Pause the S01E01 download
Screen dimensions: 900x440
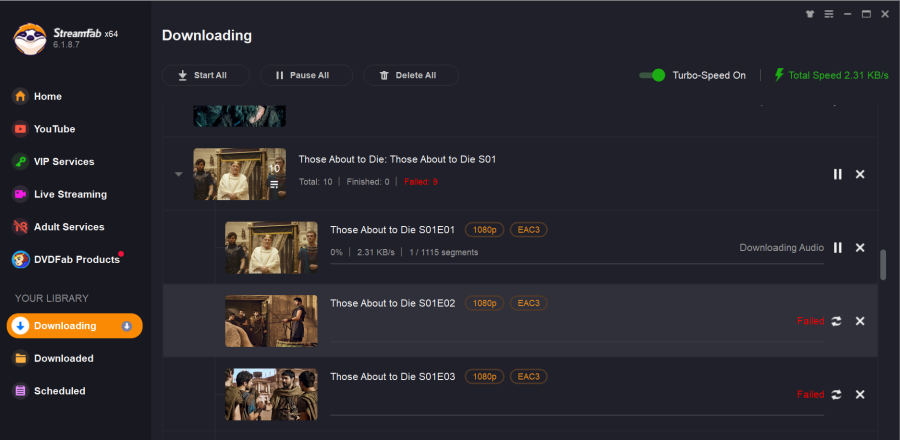[837, 247]
